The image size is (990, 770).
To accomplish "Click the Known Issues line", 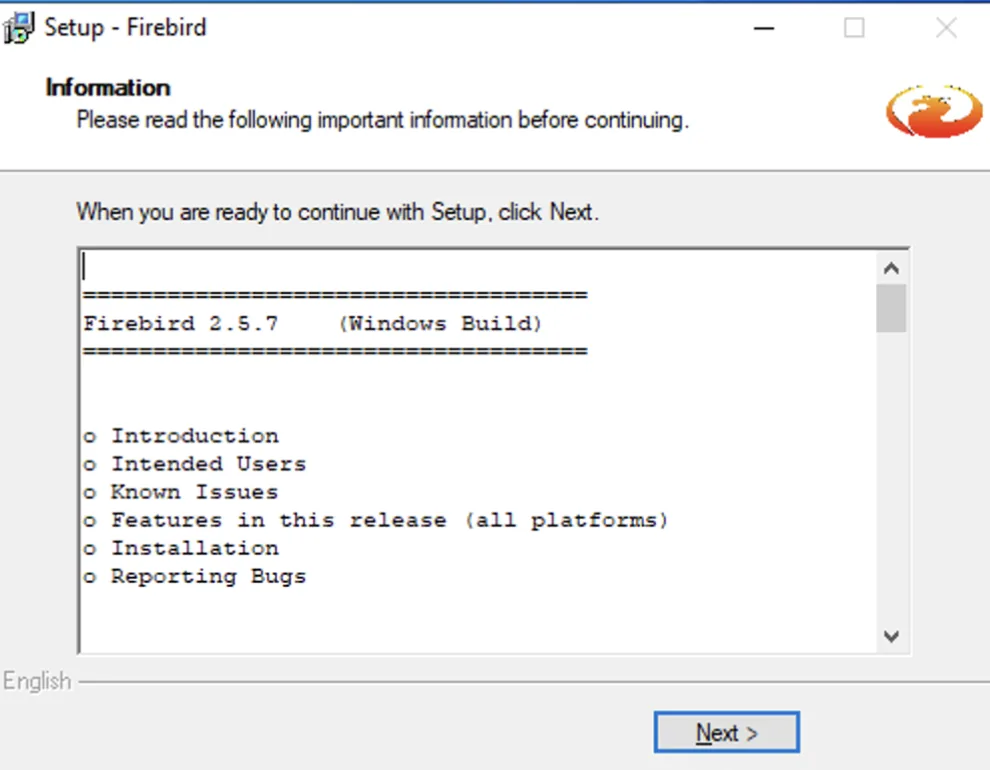I will click(x=181, y=492).
